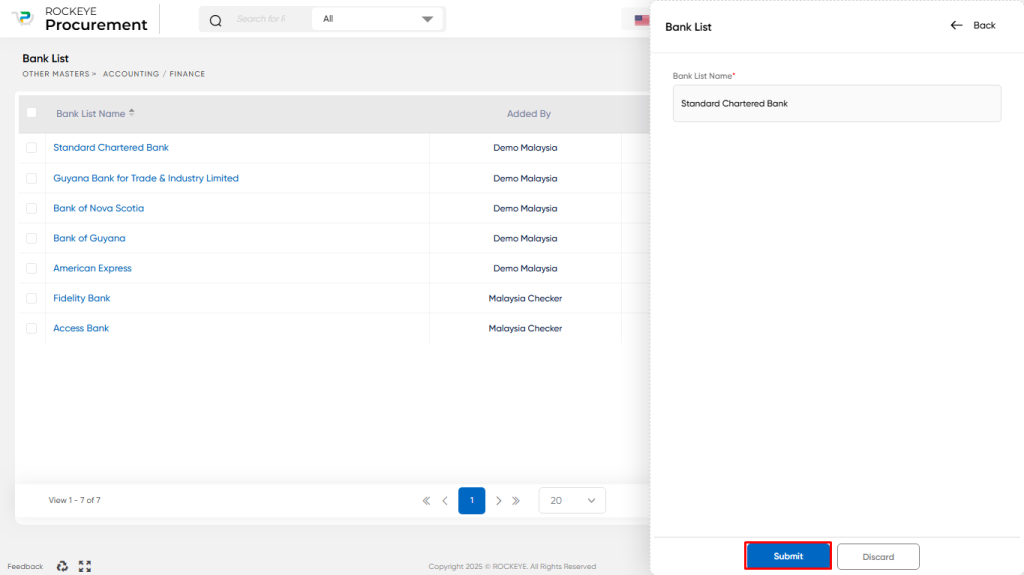Click the Added By column header
Screen dimensions: 1024x575
(x=529, y=114)
